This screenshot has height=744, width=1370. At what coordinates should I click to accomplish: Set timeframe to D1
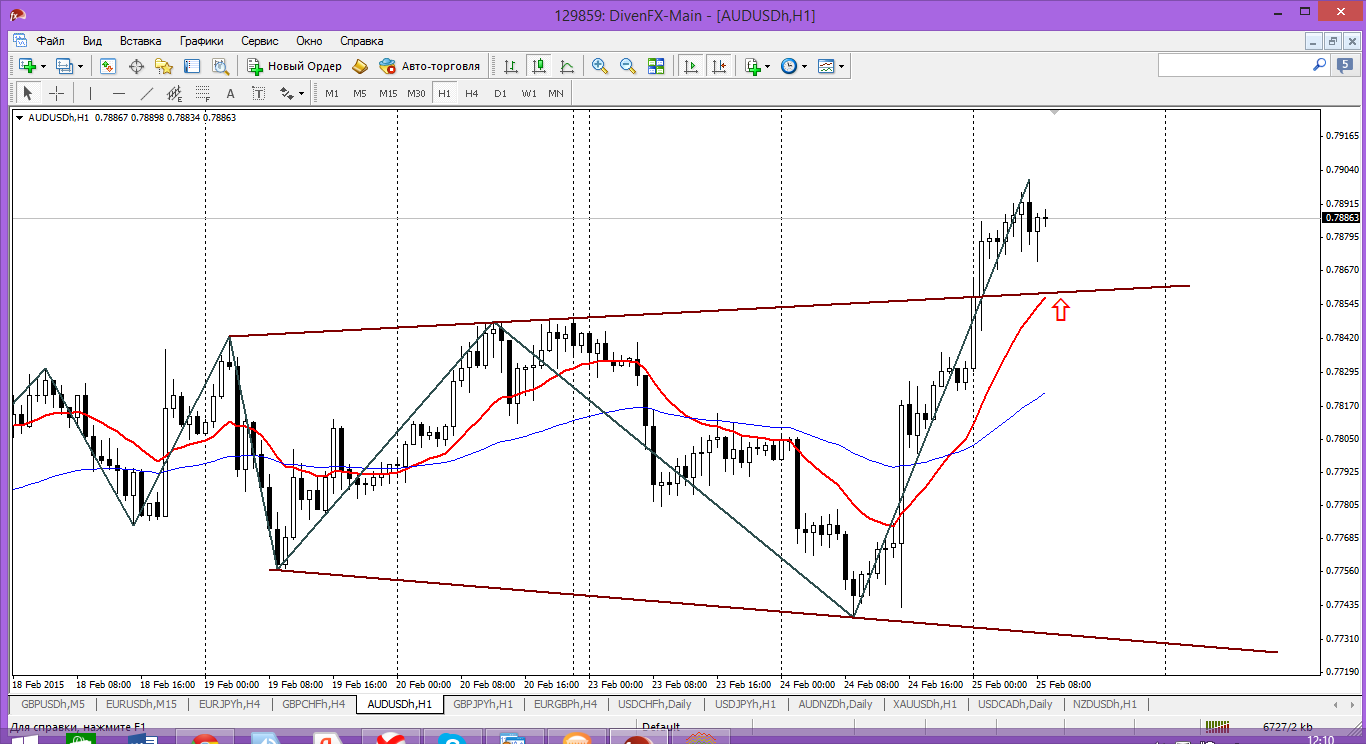pos(500,93)
